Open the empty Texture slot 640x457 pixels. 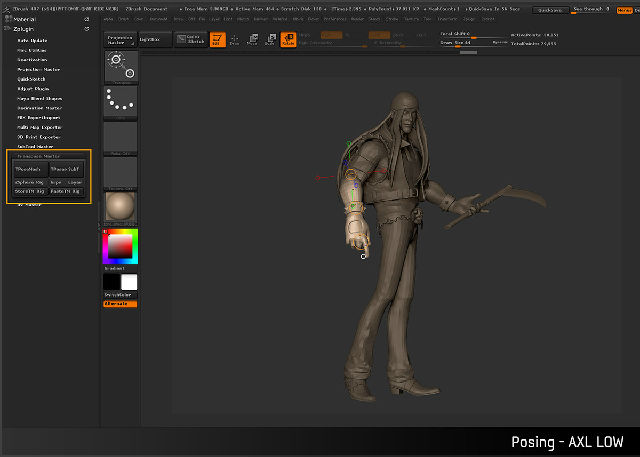(x=120, y=173)
